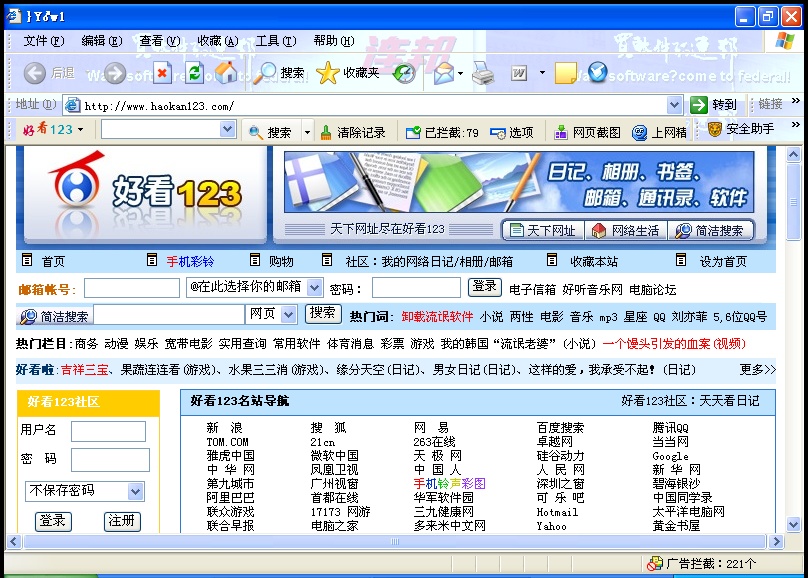808x578 pixels.
Task: Expand arrow next to toolbar 搜索 button
Action: [307, 132]
